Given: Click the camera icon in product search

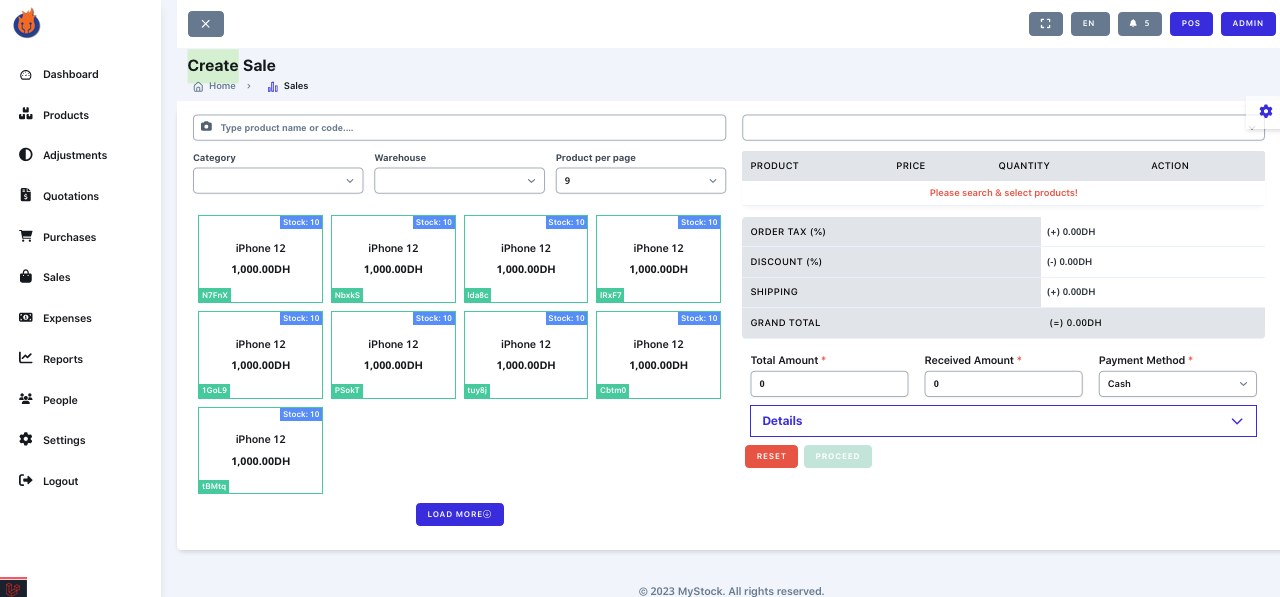Looking at the screenshot, I should click(207, 127).
